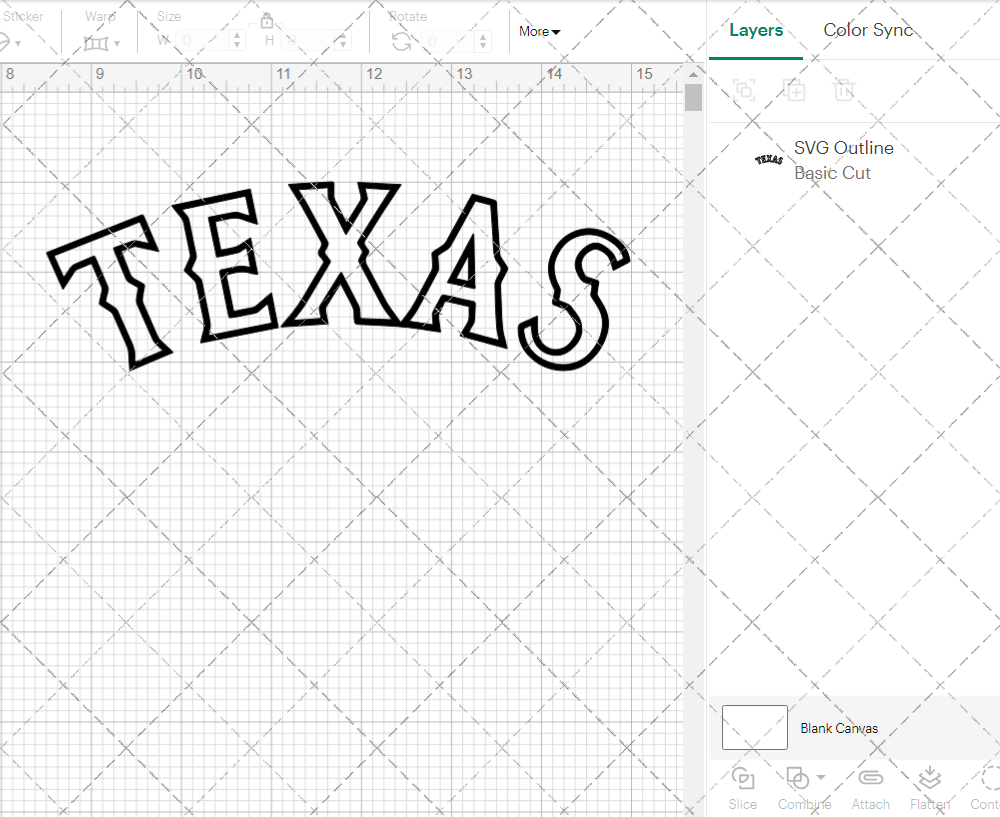Click the Combine icon
Screen dimensions: 1000x817
tap(797, 778)
